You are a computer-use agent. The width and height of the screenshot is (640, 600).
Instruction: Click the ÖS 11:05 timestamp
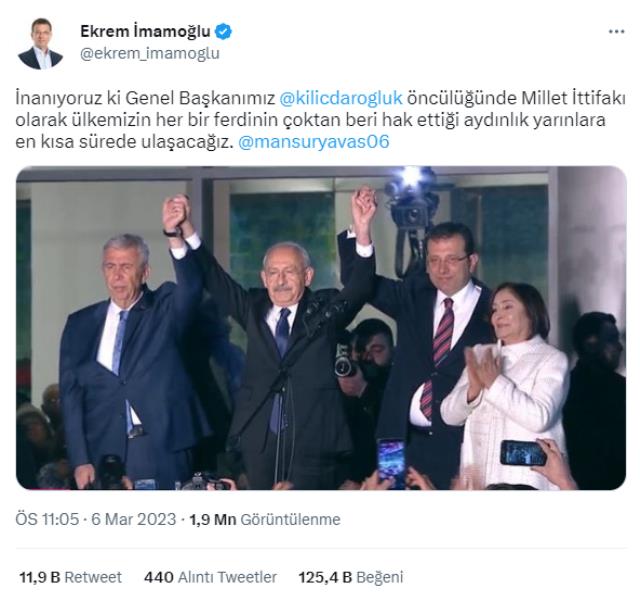pyautogui.click(x=47, y=519)
